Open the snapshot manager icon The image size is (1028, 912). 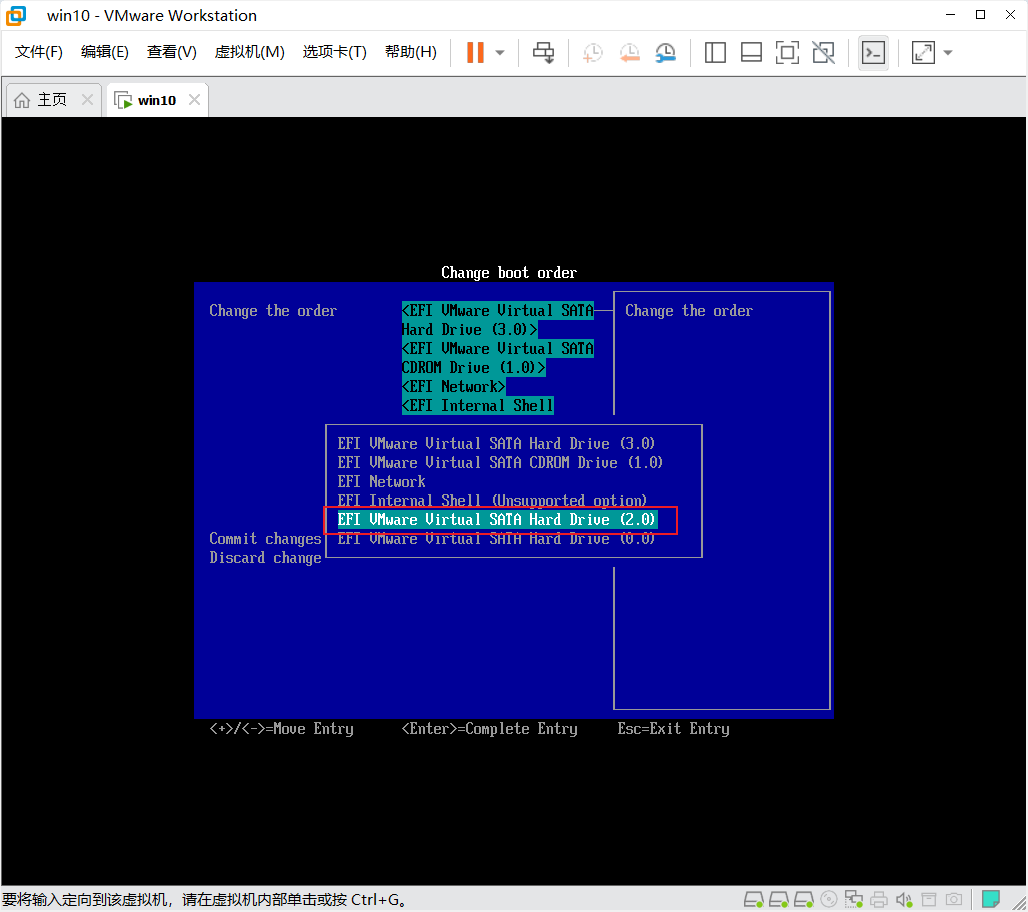click(665, 52)
